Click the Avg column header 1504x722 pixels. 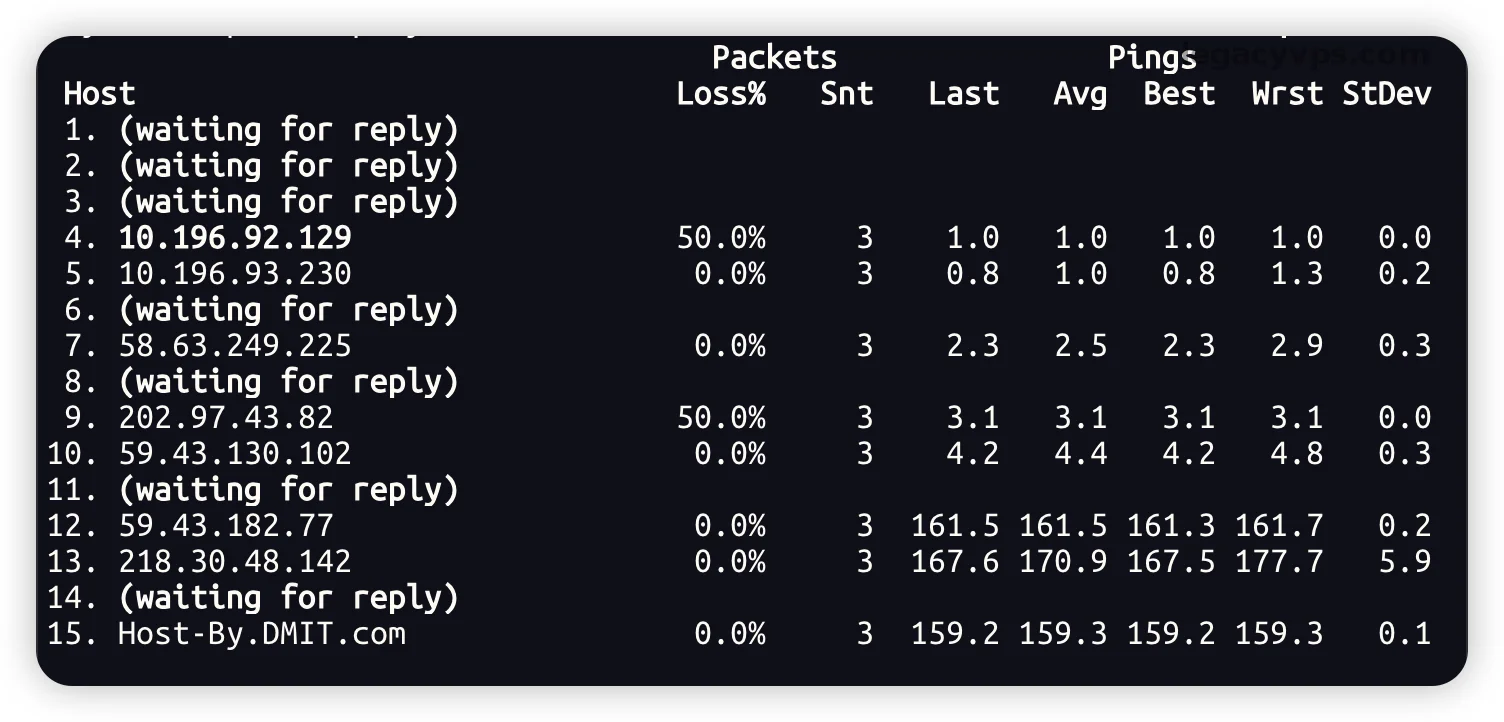click(1080, 94)
